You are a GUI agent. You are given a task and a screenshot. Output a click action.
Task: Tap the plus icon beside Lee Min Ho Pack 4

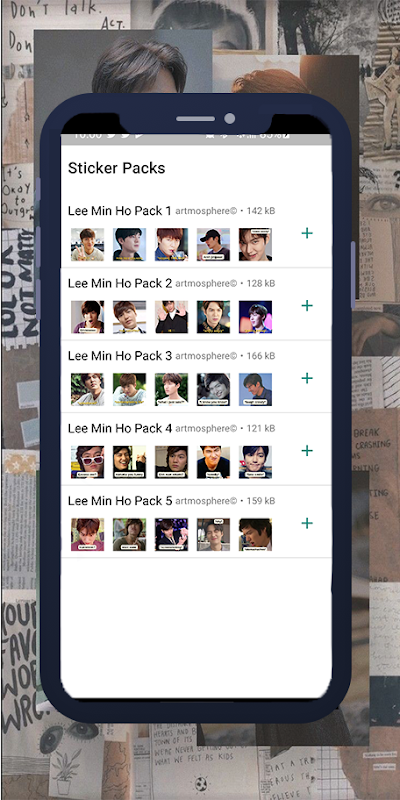click(307, 451)
